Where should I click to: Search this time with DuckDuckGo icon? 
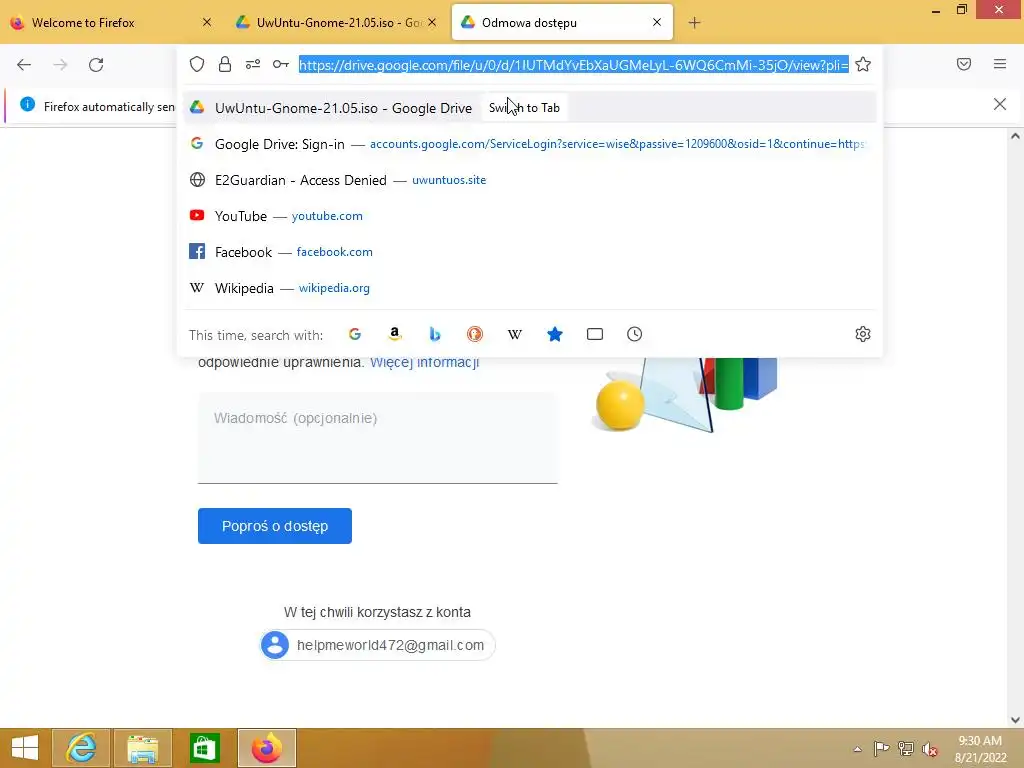pos(475,334)
